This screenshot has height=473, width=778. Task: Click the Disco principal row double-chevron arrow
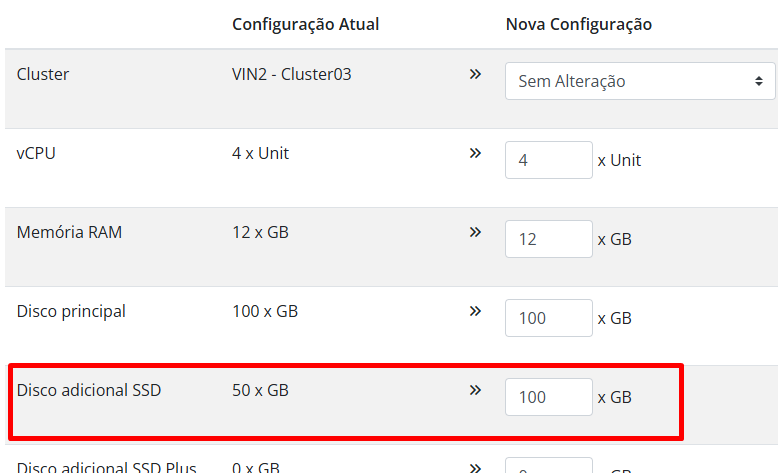pyautogui.click(x=475, y=311)
